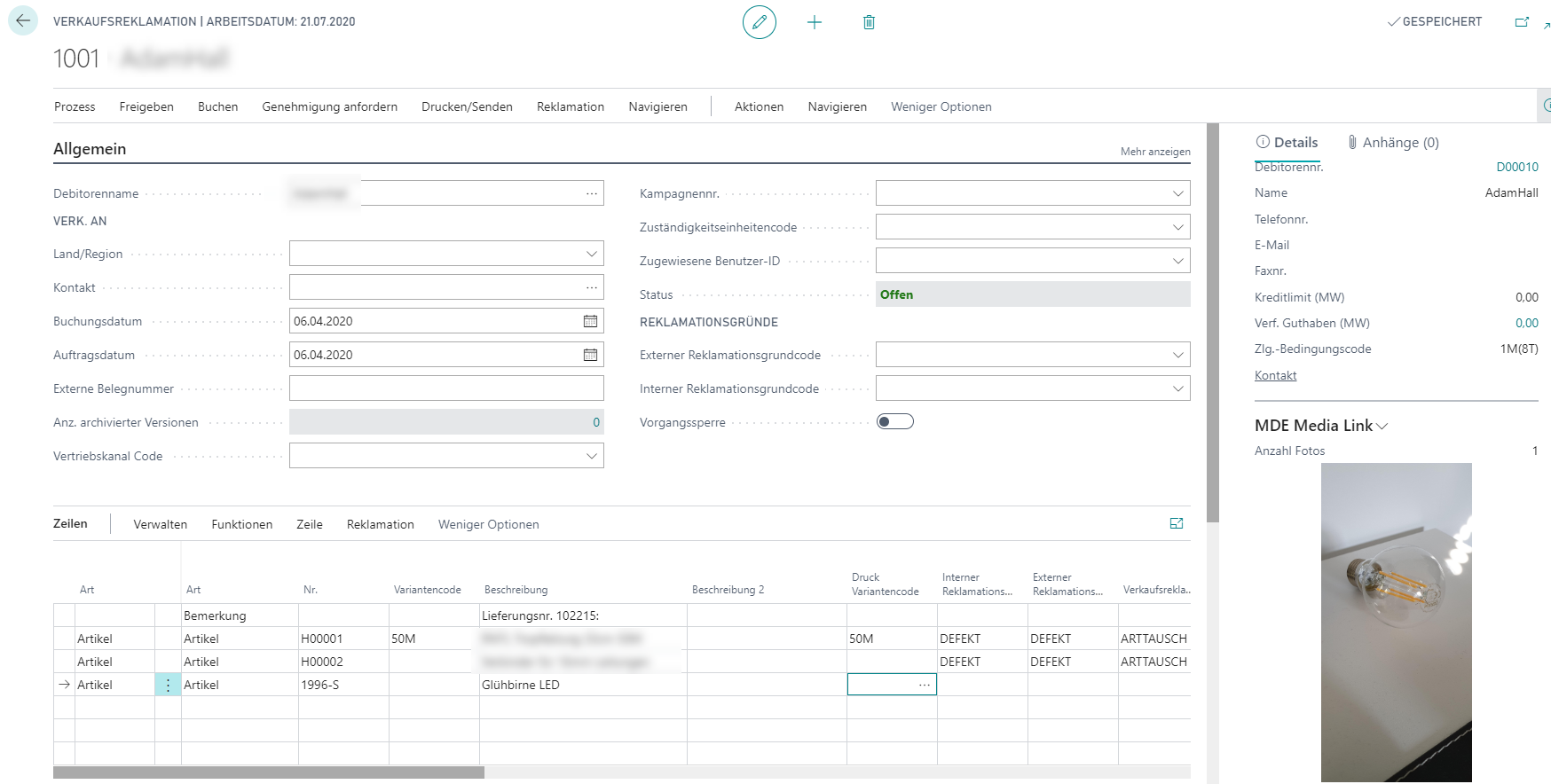
Task: Click the Mehr anzeigen link
Action: [x=1154, y=152]
